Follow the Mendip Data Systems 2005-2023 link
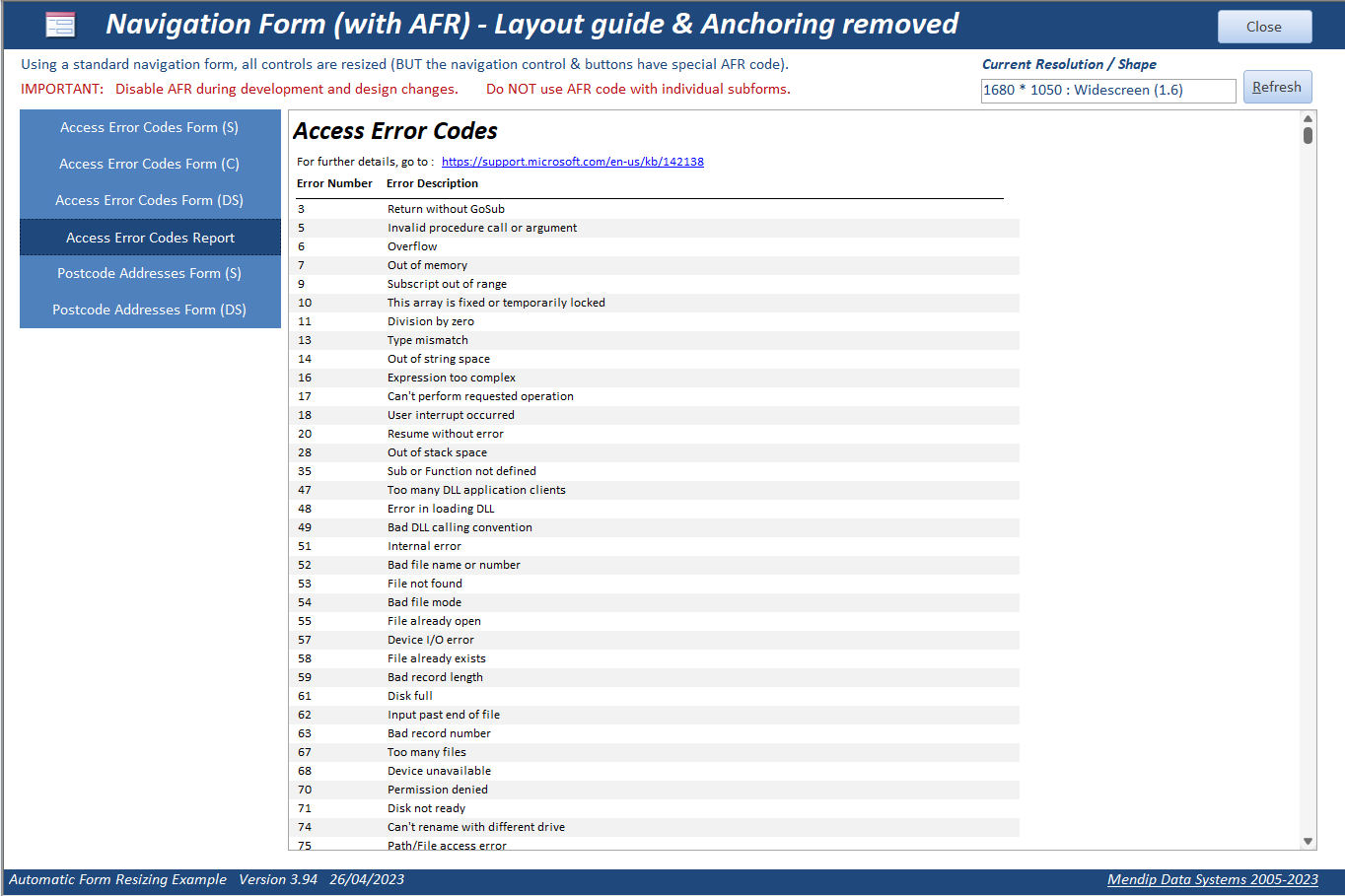The width and height of the screenshot is (1345, 896). 1213,879
